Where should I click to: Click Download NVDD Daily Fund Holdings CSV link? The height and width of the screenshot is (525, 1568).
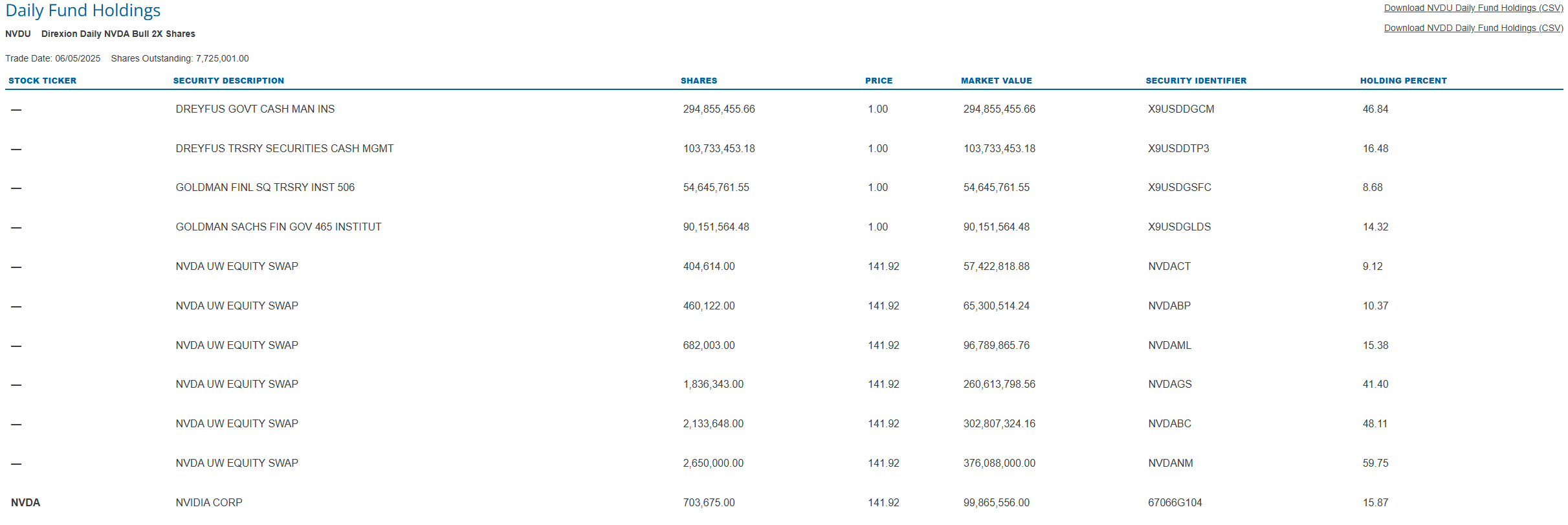[1473, 28]
